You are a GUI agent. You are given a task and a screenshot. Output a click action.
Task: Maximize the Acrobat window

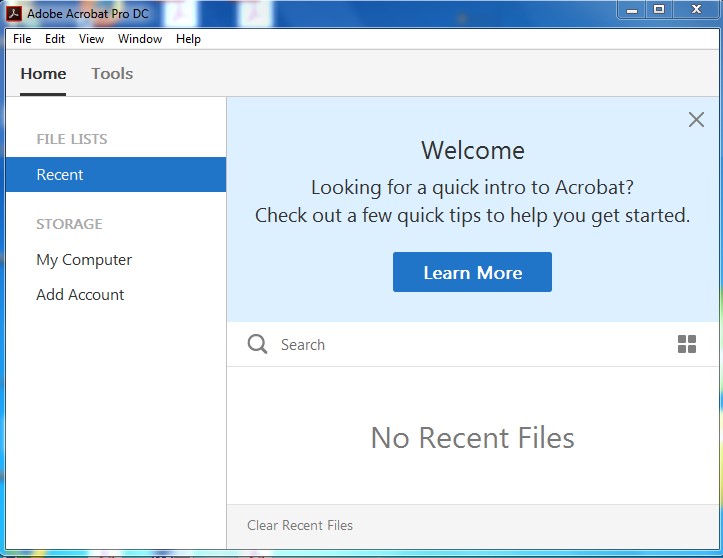(659, 10)
